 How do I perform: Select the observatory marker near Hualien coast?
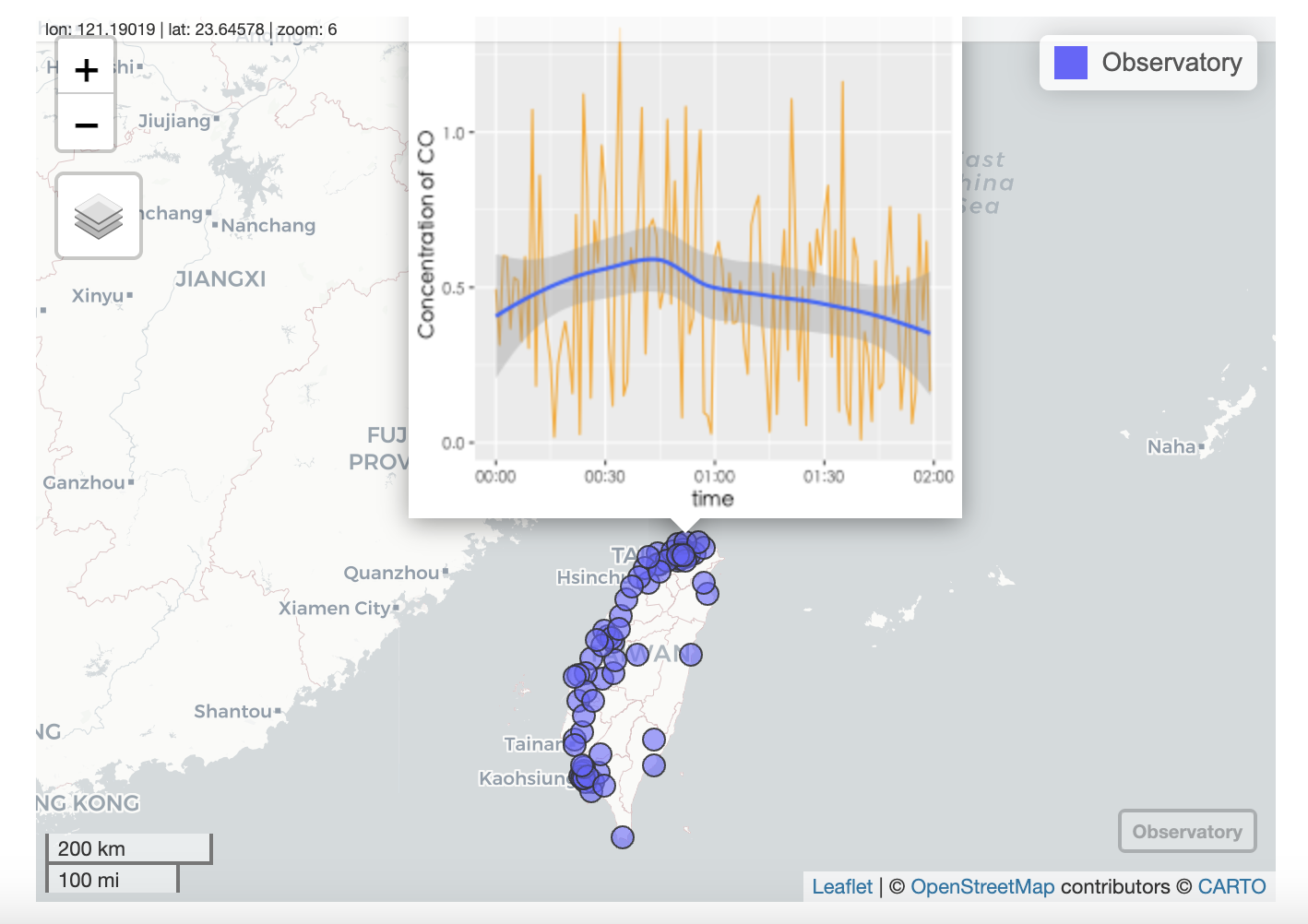tap(691, 655)
